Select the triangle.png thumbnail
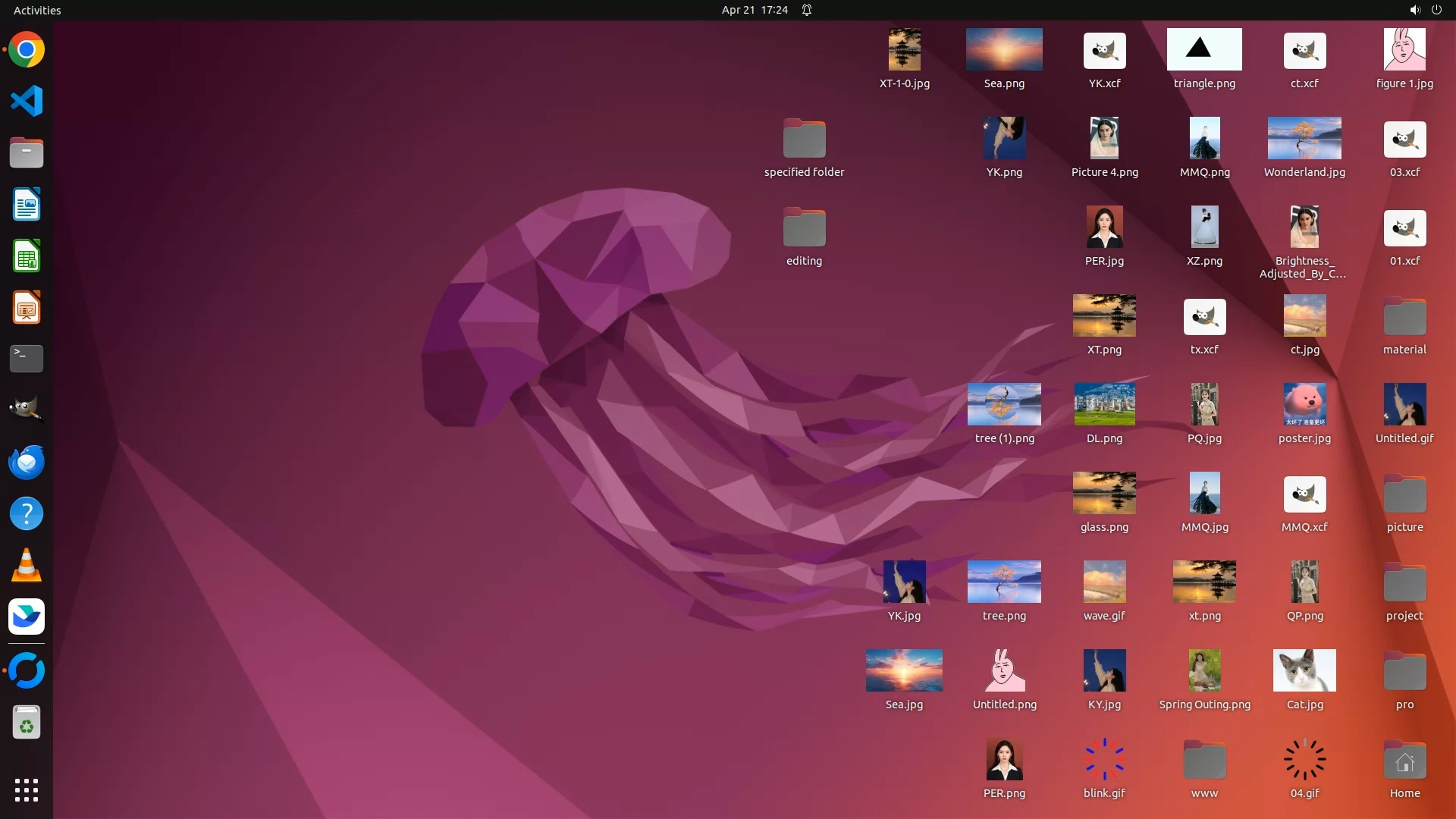This screenshot has width=1456, height=819. click(x=1204, y=50)
